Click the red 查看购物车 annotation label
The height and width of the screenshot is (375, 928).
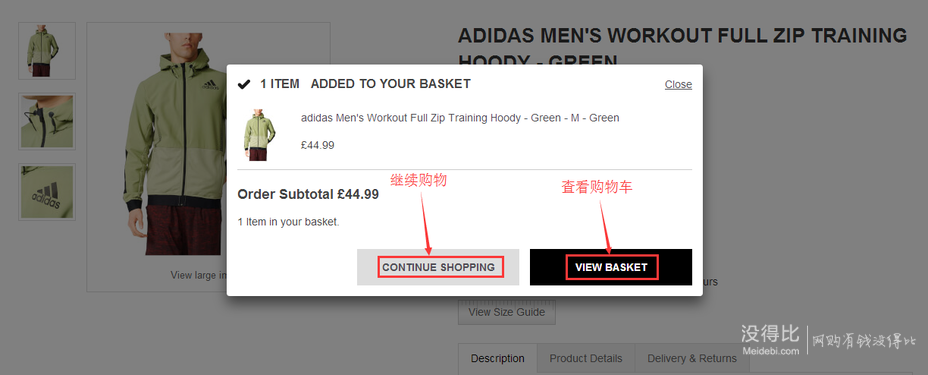(x=597, y=188)
